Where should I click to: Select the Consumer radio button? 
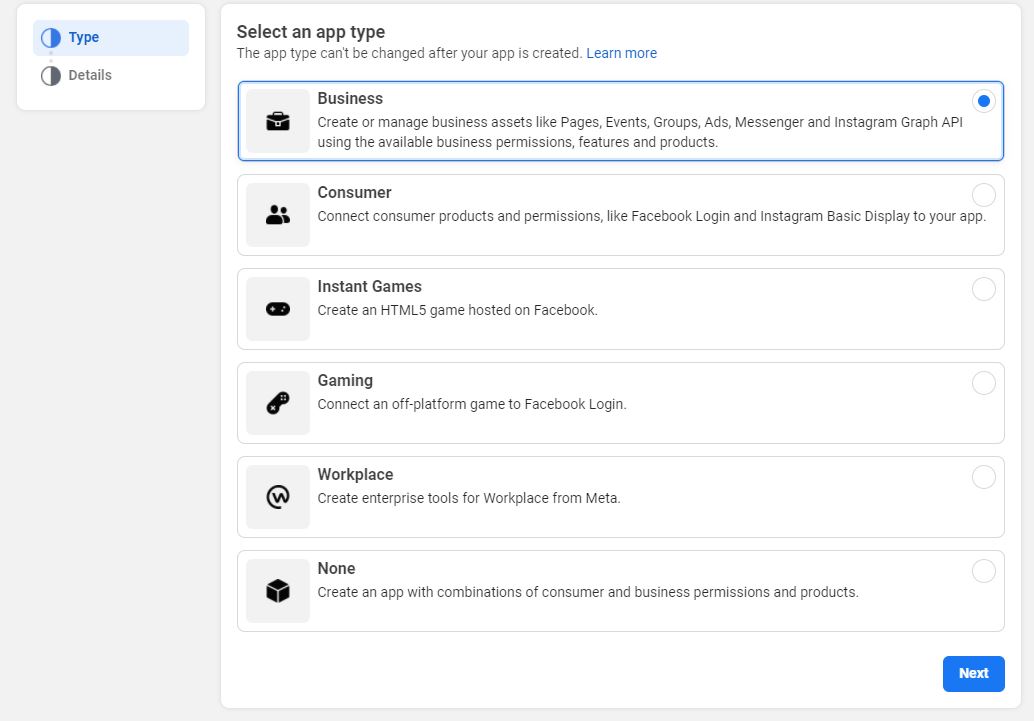(984, 195)
